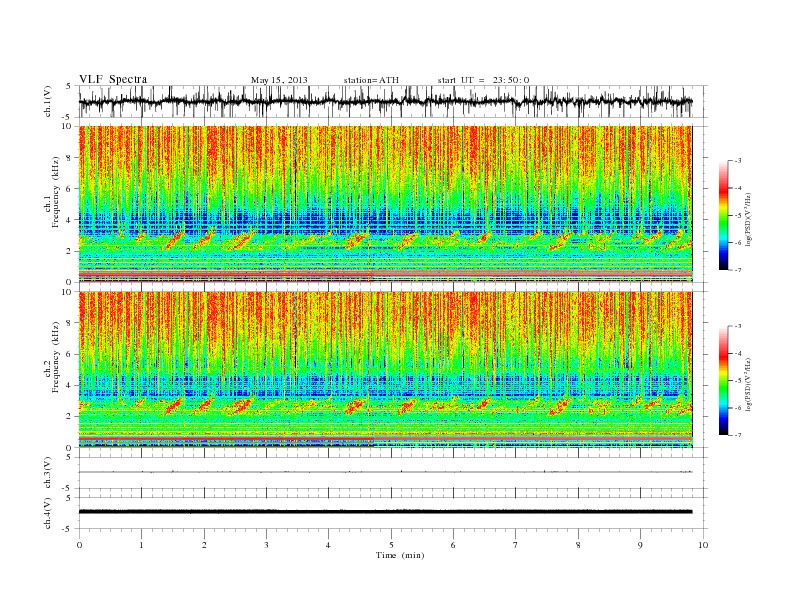Click the ch.1 color scale bar
Viewport: 792px width, 612px height.
723,215
